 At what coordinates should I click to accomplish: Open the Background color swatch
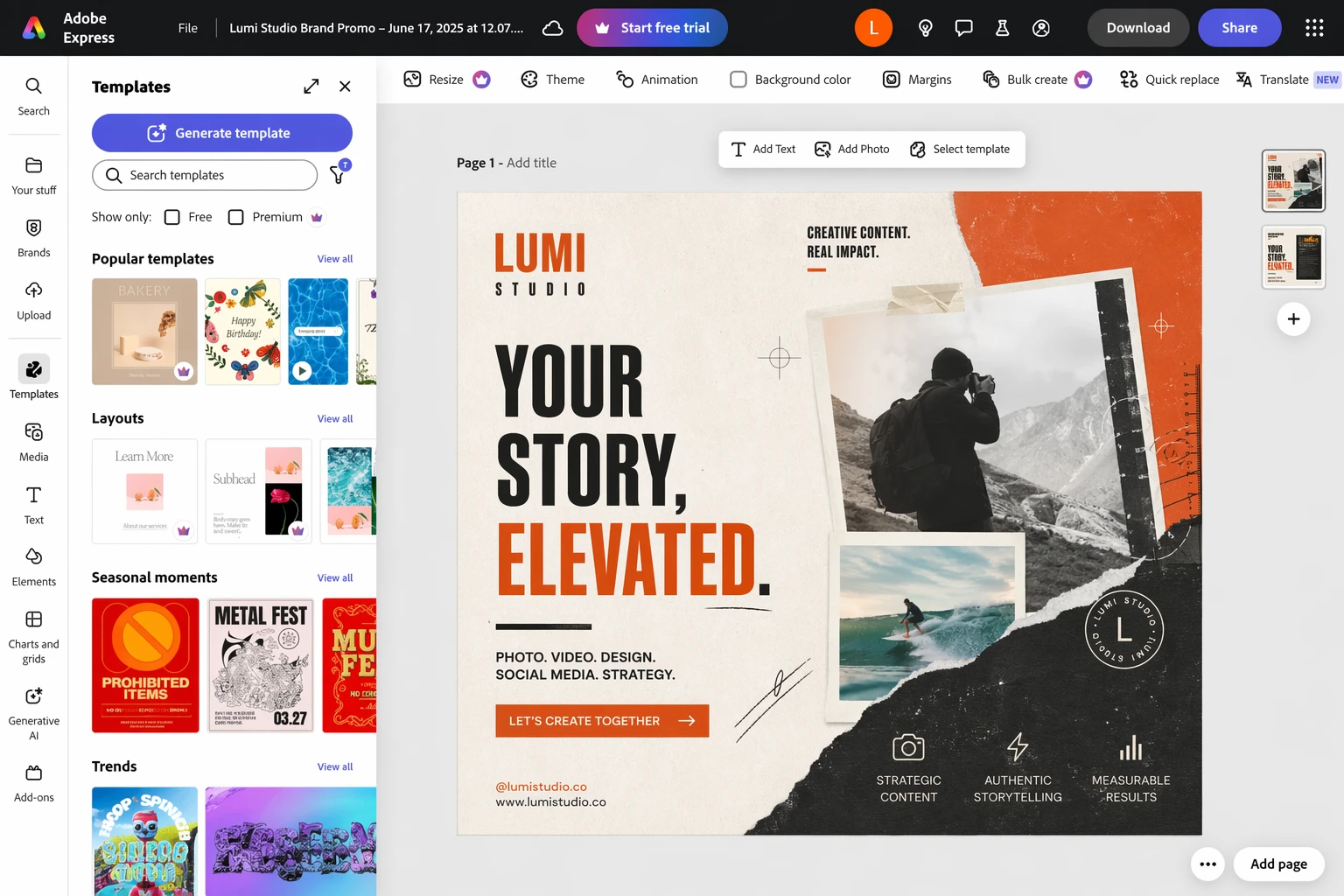(738, 80)
